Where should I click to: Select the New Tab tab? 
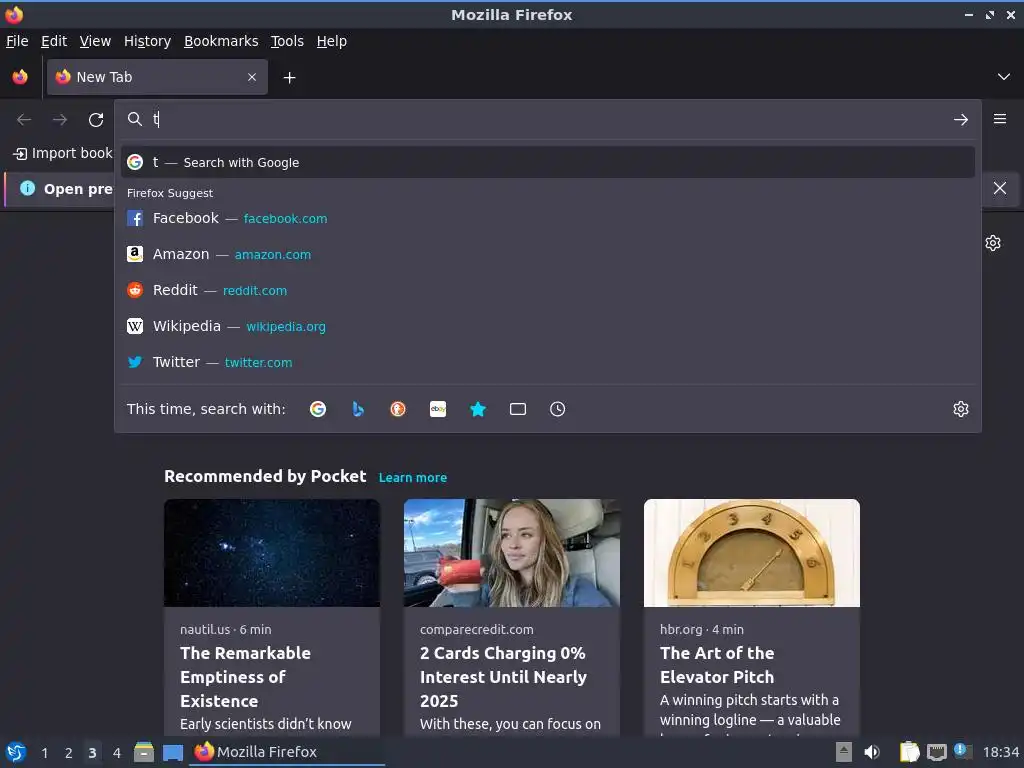coord(157,77)
